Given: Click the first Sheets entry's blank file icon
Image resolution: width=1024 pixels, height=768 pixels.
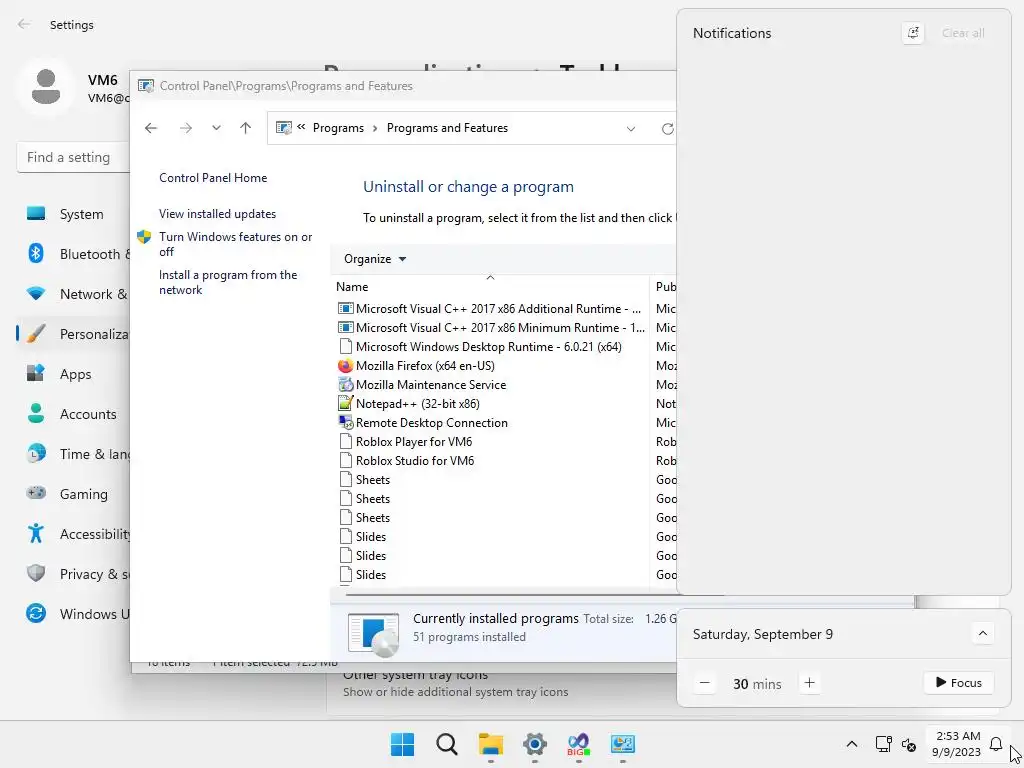Looking at the screenshot, I should [345, 479].
